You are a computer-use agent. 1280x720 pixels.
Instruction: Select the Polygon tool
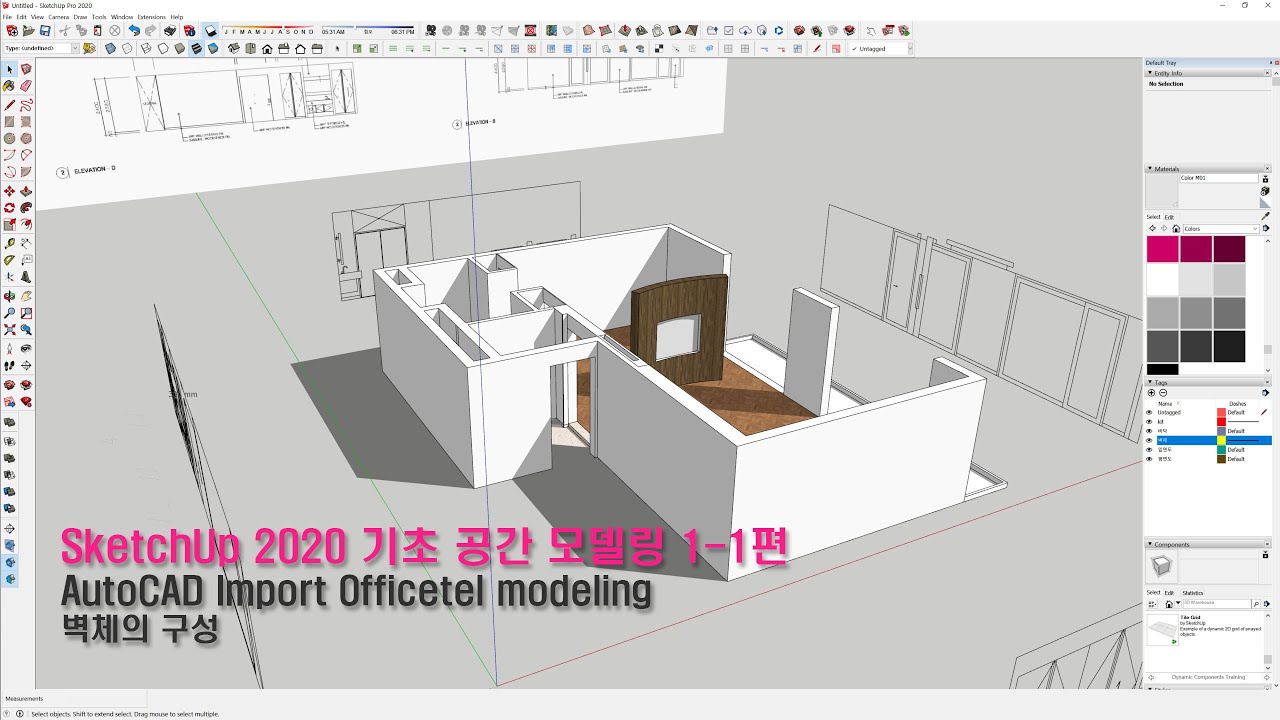click(26, 138)
